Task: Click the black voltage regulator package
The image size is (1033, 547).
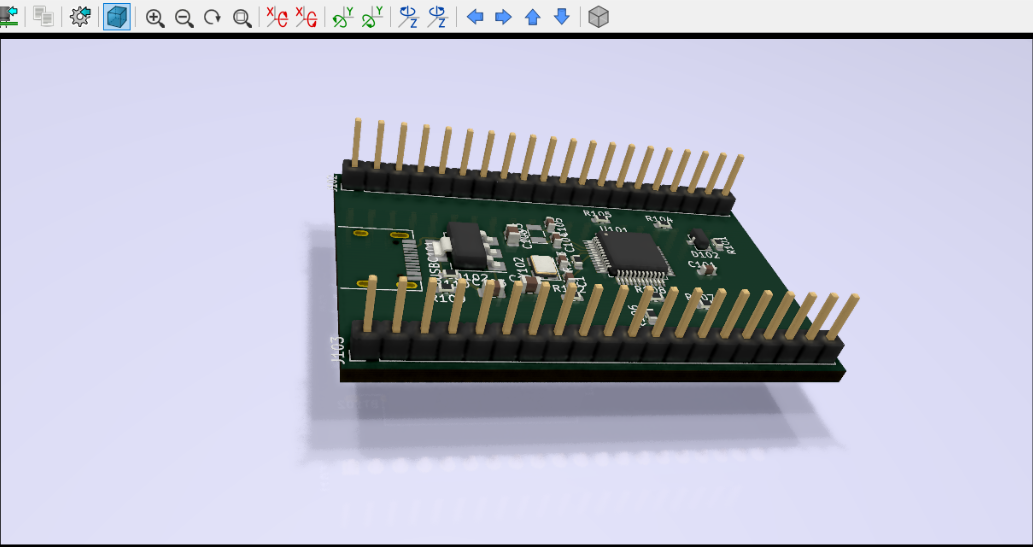Action: tap(467, 246)
